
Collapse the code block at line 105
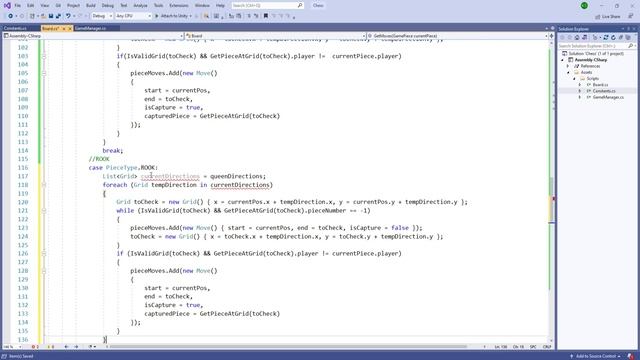pos(44,73)
